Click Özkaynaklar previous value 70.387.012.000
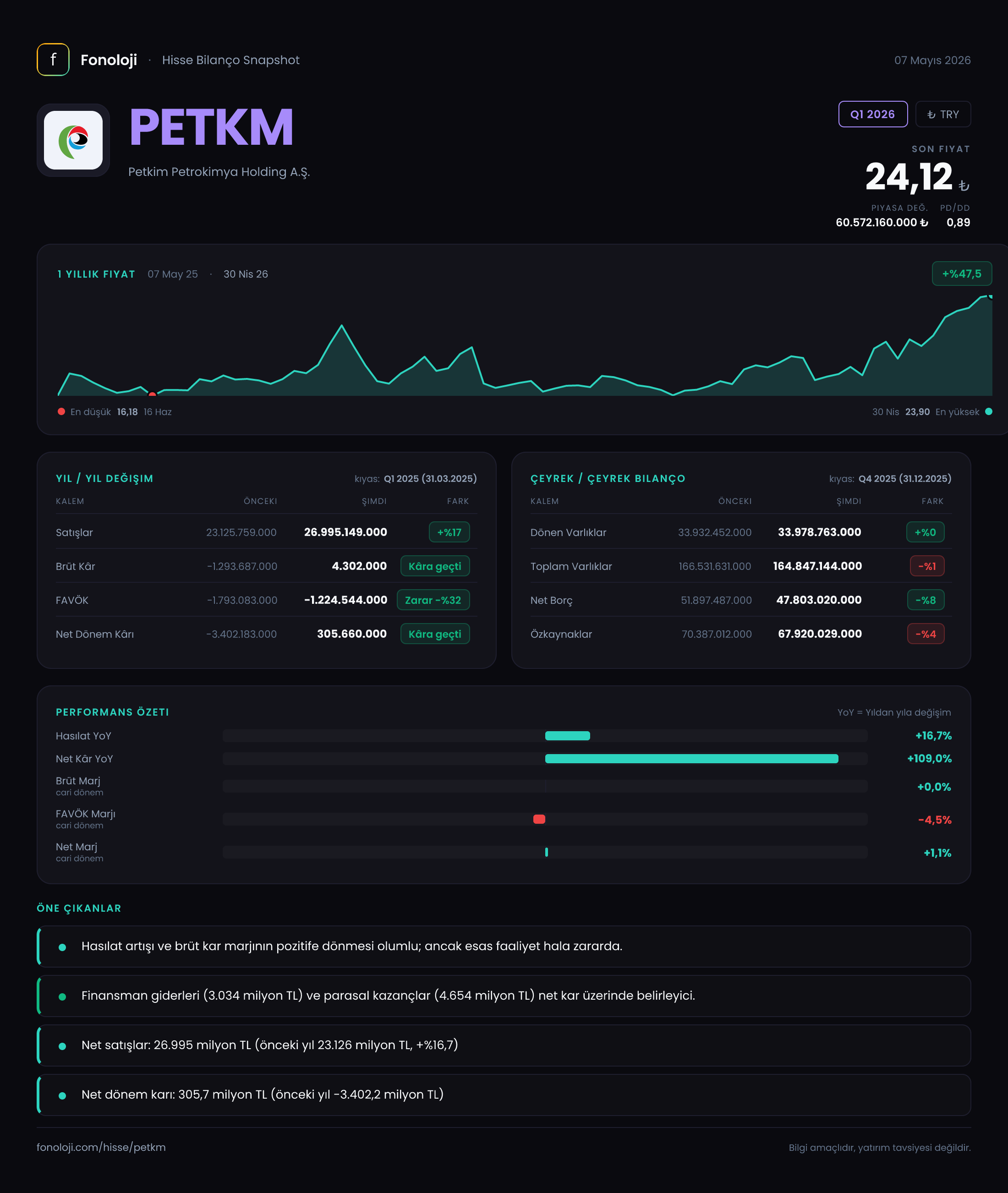1008x1193 pixels. [717, 634]
